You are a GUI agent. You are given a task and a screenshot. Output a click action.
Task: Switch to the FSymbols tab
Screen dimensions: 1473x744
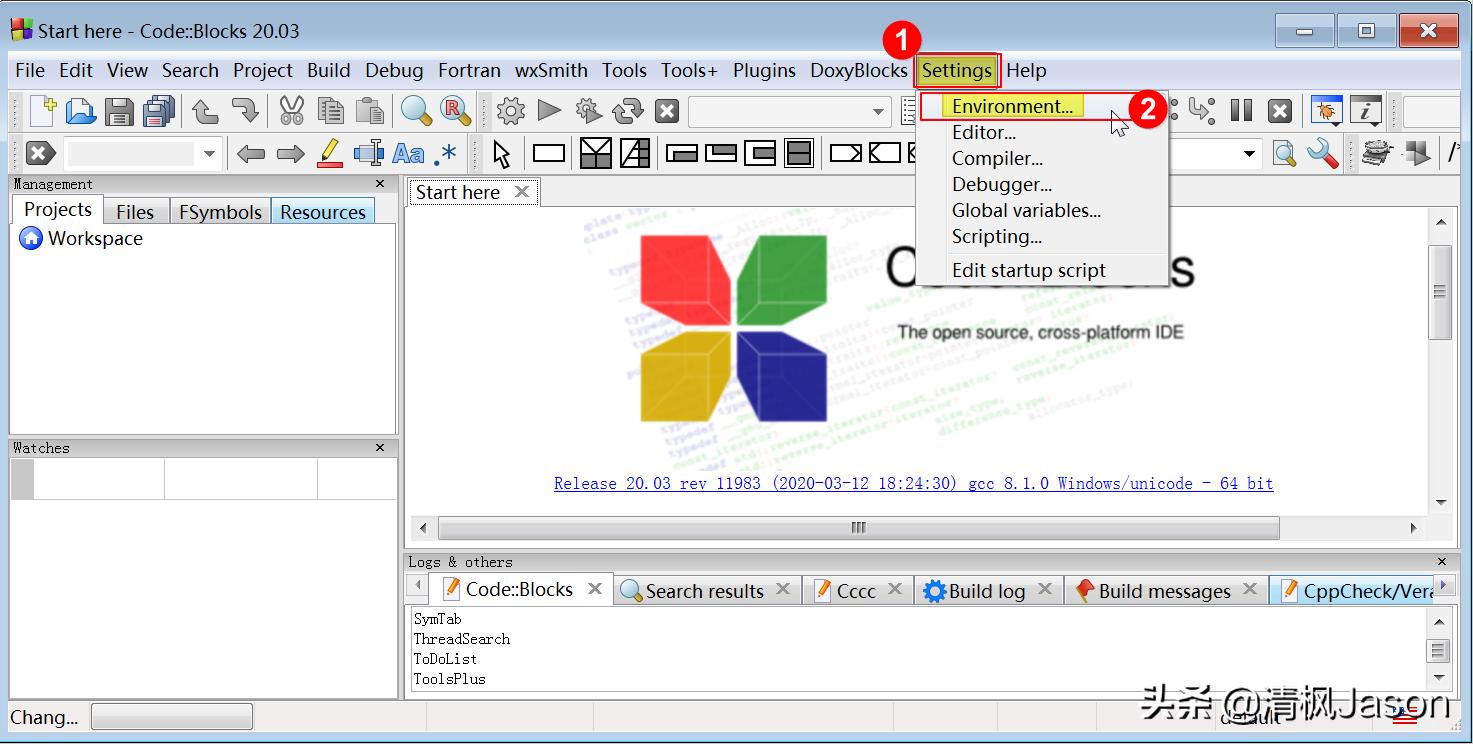[x=220, y=211]
